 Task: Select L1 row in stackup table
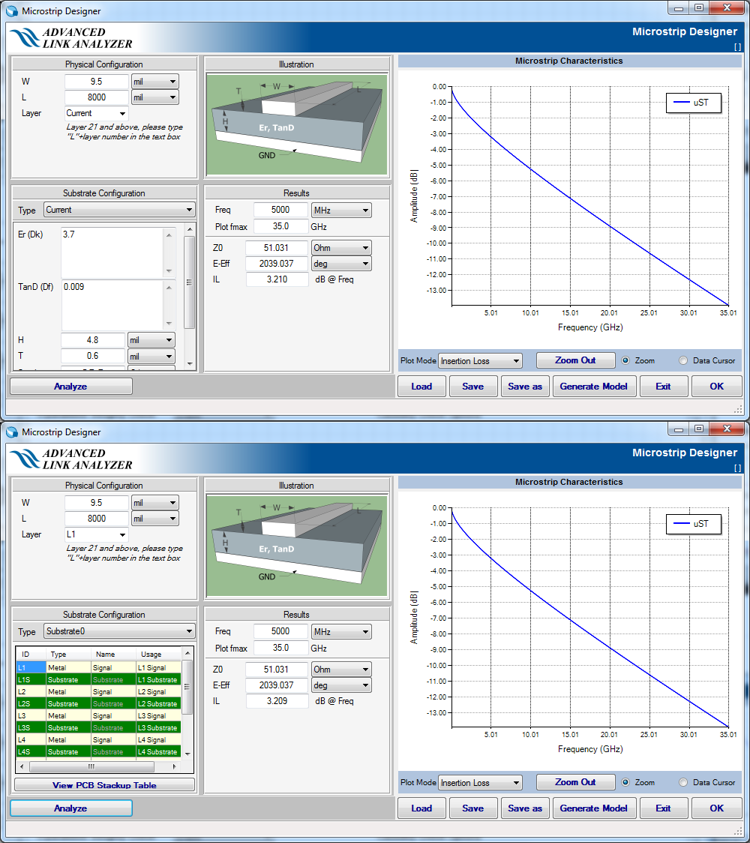coord(99,667)
